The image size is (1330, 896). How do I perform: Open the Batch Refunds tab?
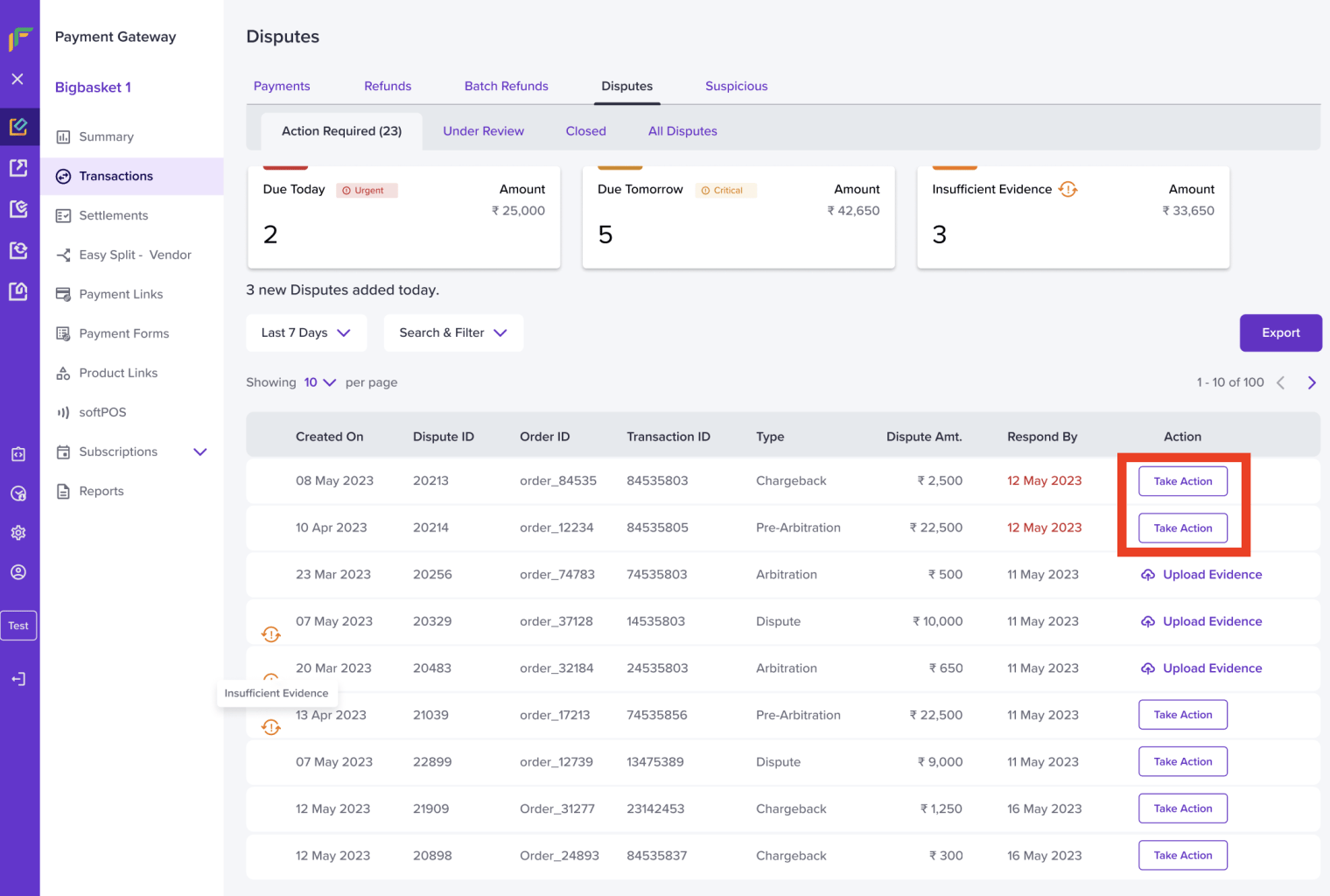(506, 86)
